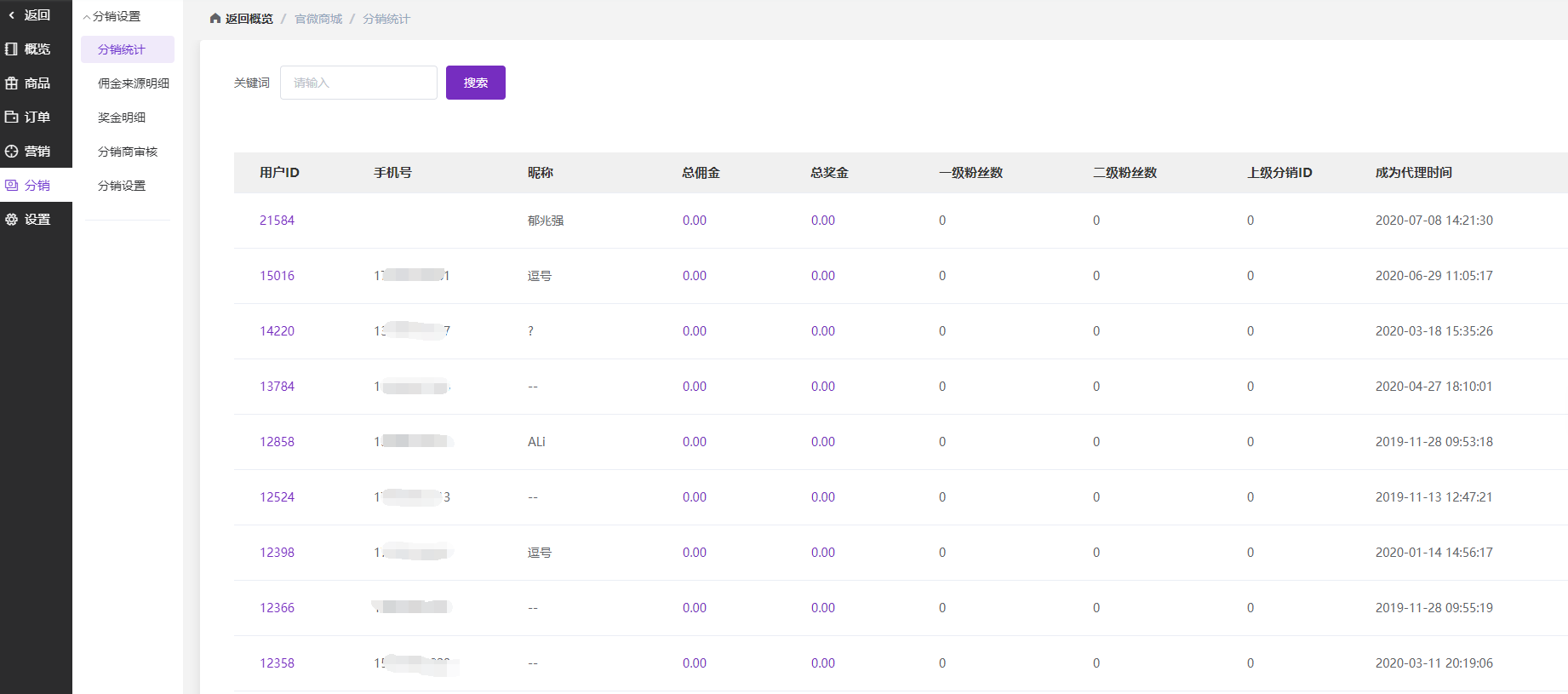1568x694 pixels.
Task: Open user ID 15016 link
Action: 277,276
